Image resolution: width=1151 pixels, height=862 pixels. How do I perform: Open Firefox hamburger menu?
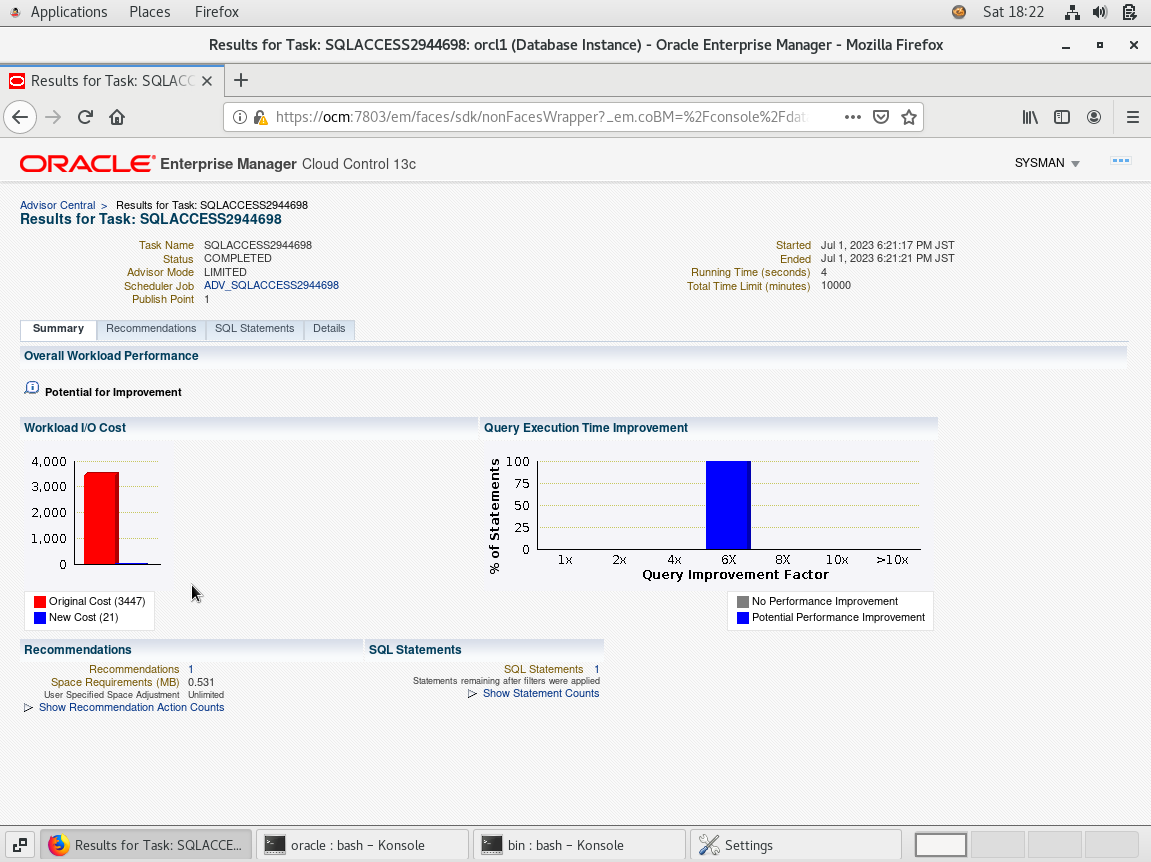(1133, 117)
